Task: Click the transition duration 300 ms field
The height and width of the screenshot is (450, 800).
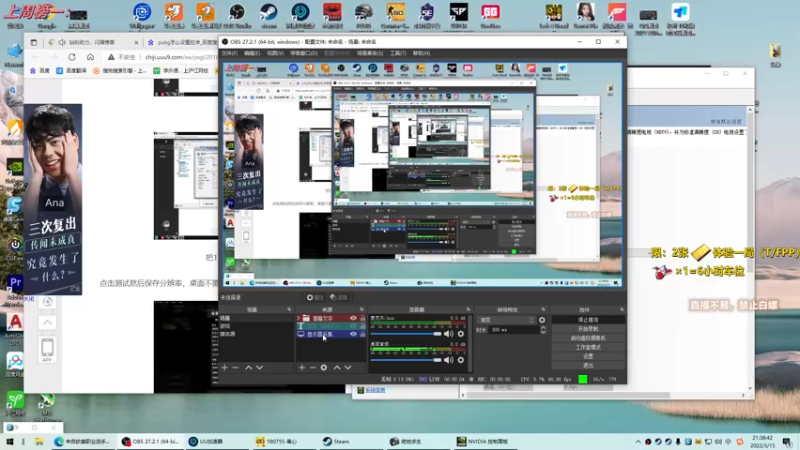Action: [513, 330]
